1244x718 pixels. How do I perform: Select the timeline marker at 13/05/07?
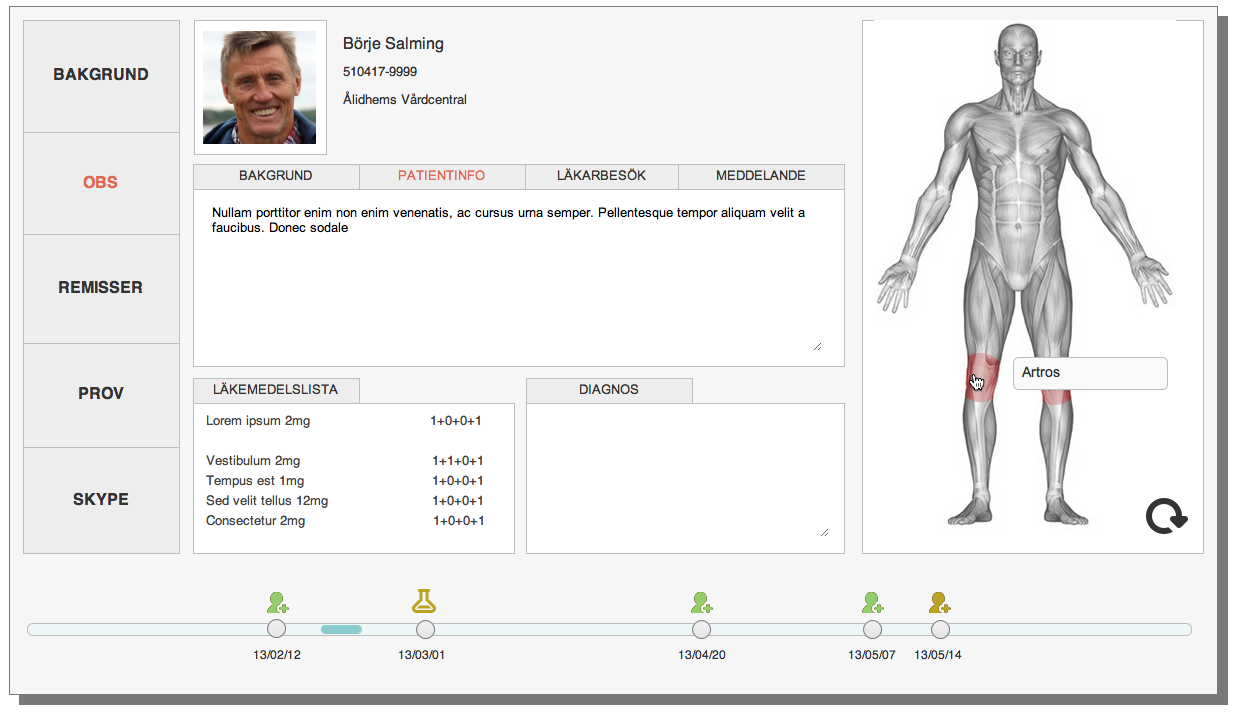click(x=873, y=629)
